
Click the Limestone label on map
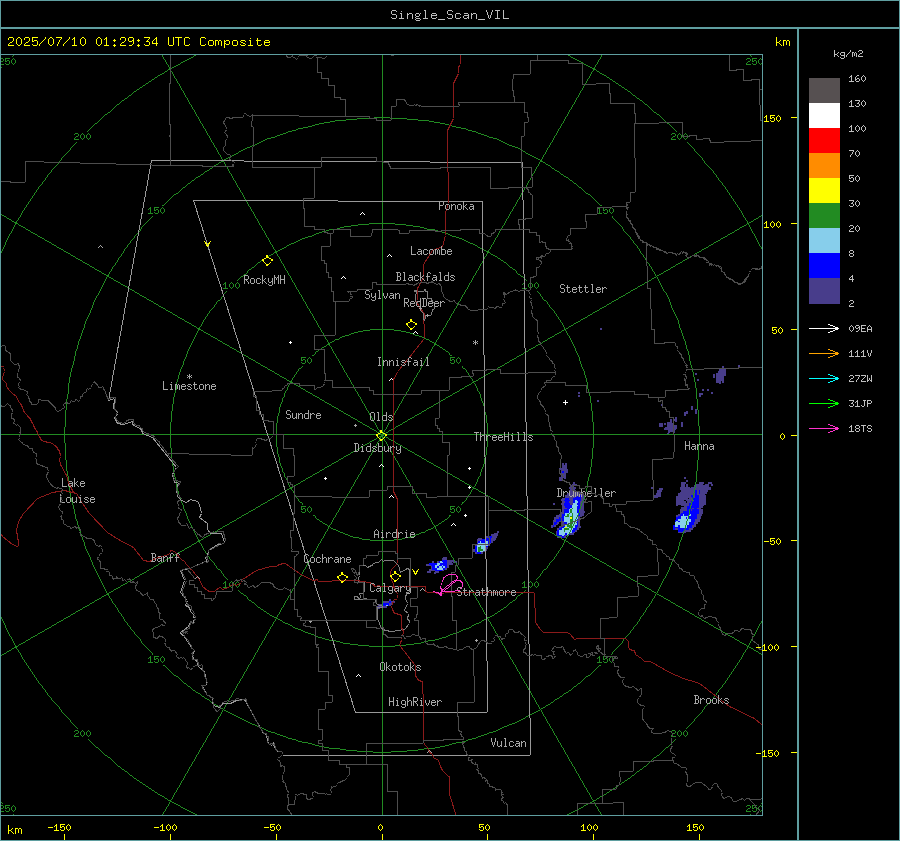pyautogui.click(x=189, y=386)
